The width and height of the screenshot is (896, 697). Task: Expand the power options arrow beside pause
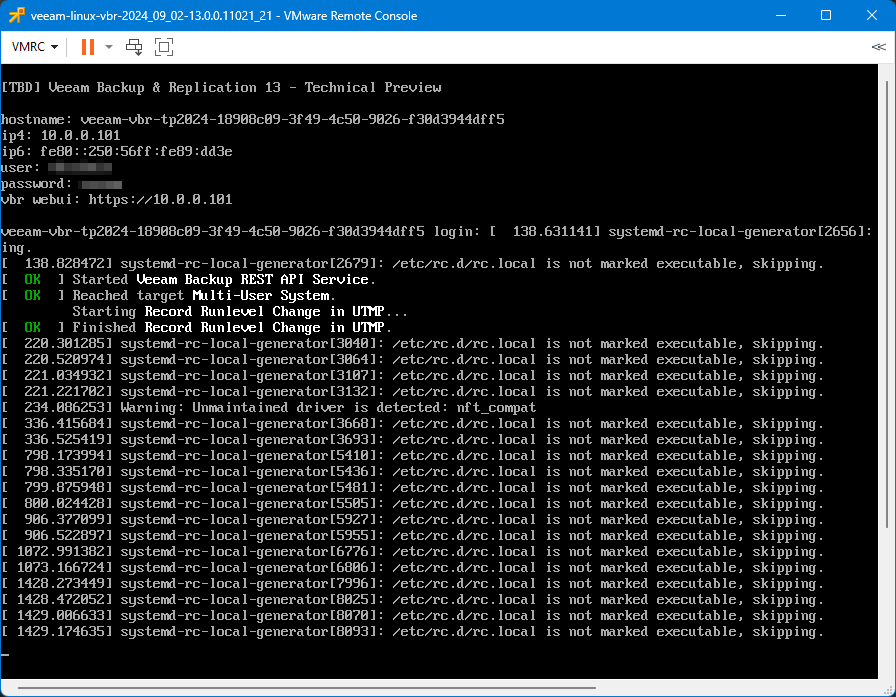pos(109,47)
